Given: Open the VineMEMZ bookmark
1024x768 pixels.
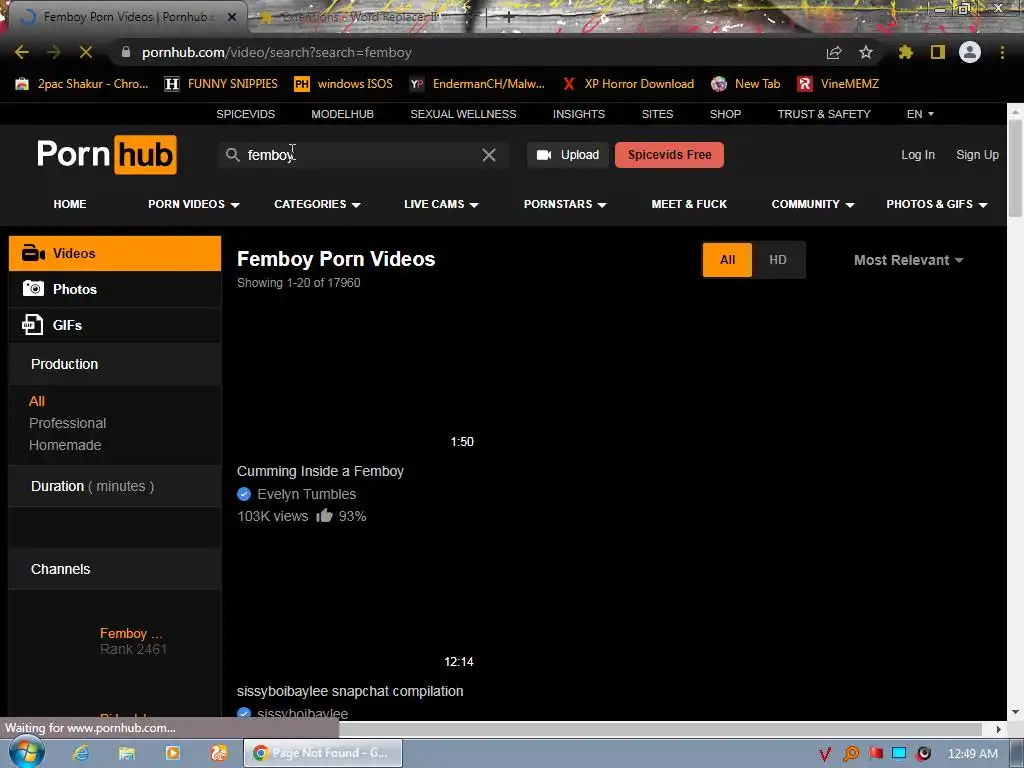Looking at the screenshot, I should [x=839, y=84].
